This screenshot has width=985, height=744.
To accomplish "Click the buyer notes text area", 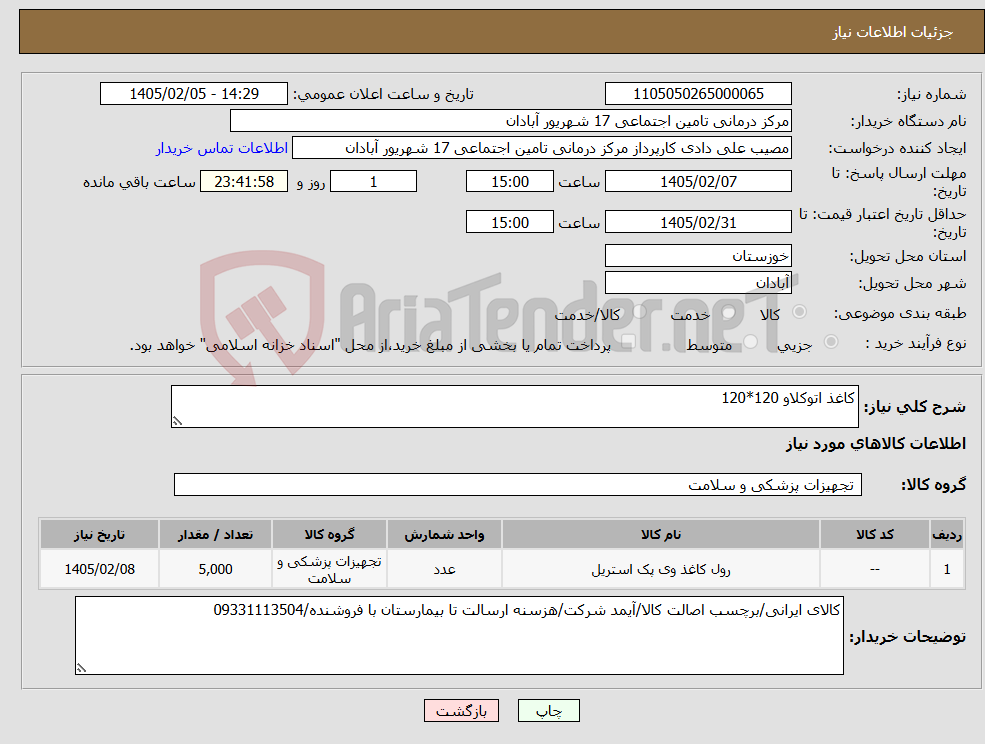I will click(x=459, y=635).
